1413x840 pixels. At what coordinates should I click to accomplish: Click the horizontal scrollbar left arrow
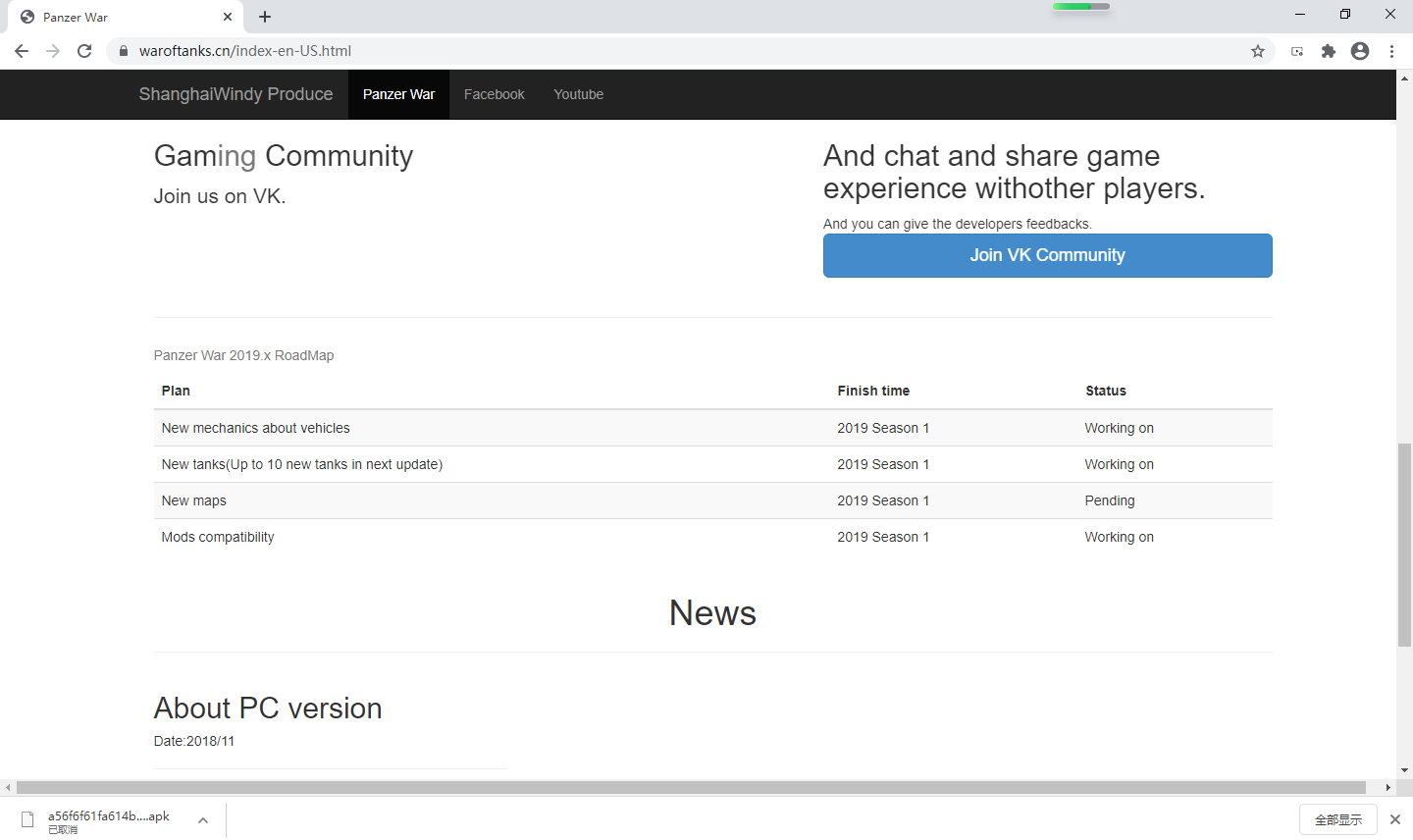pyautogui.click(x=8, y=787)
